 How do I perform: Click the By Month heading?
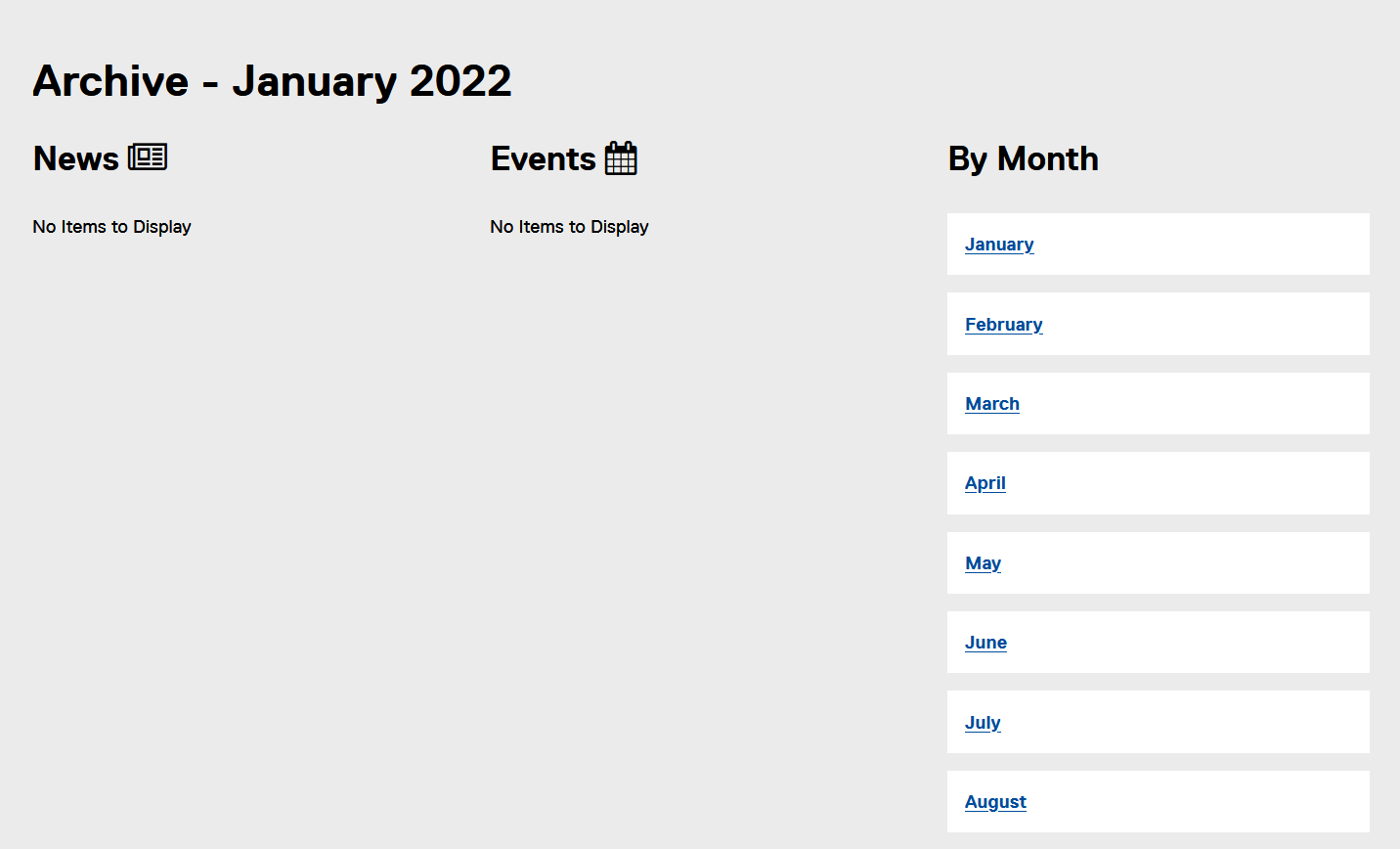1023,158
